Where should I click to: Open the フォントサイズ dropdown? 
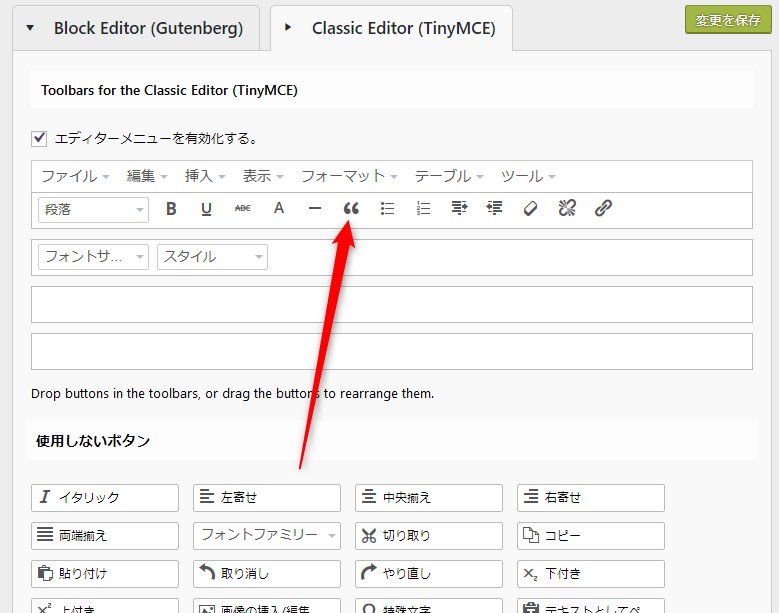93,257
